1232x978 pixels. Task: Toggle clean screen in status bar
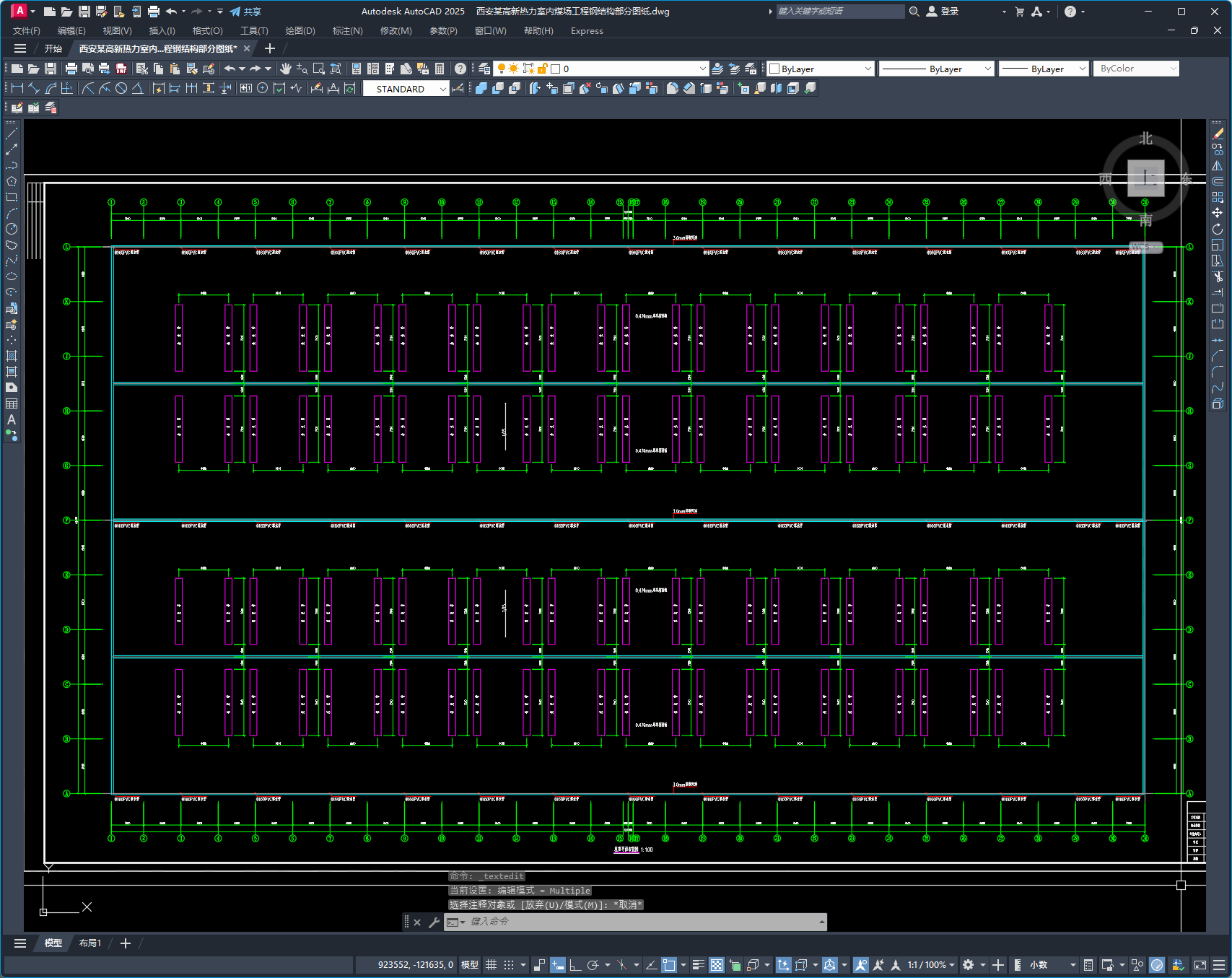coord(1200,965)
